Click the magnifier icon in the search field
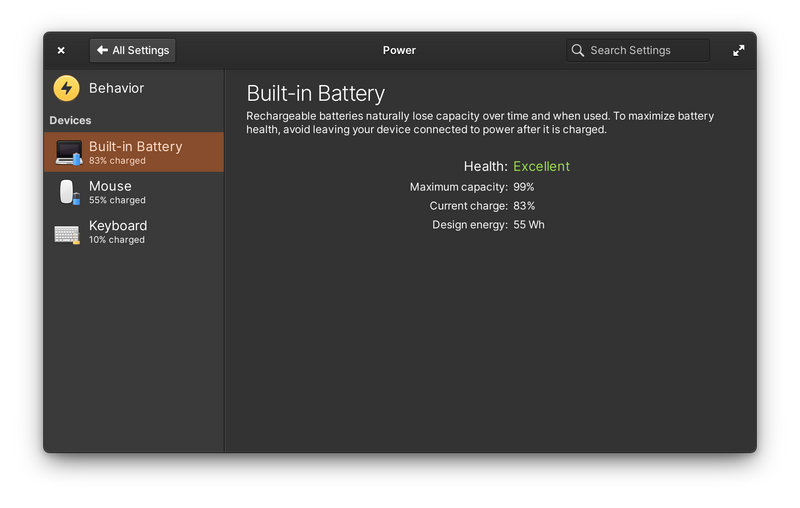The height and width of the screenshot is (508, 800). pos(578,50)
